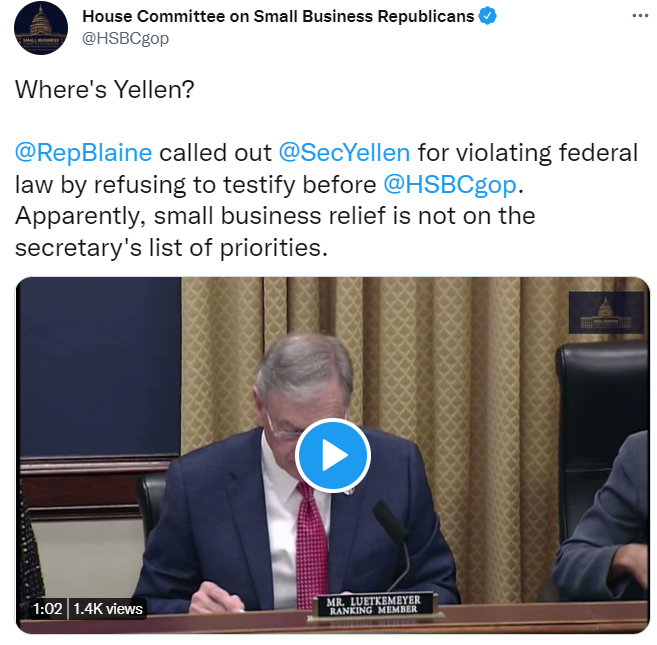Click the 1.4K views counter
This screenshot has height=645, width=657.
coord(108,608)
